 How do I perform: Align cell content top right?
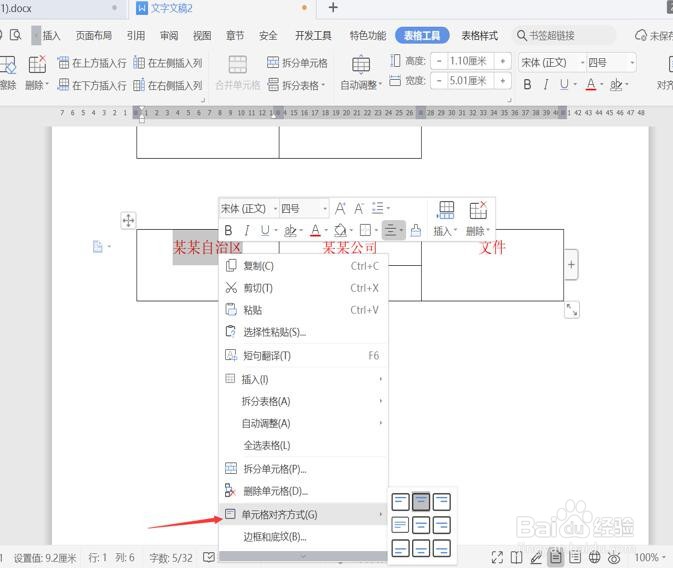click(x=442, y=502)
